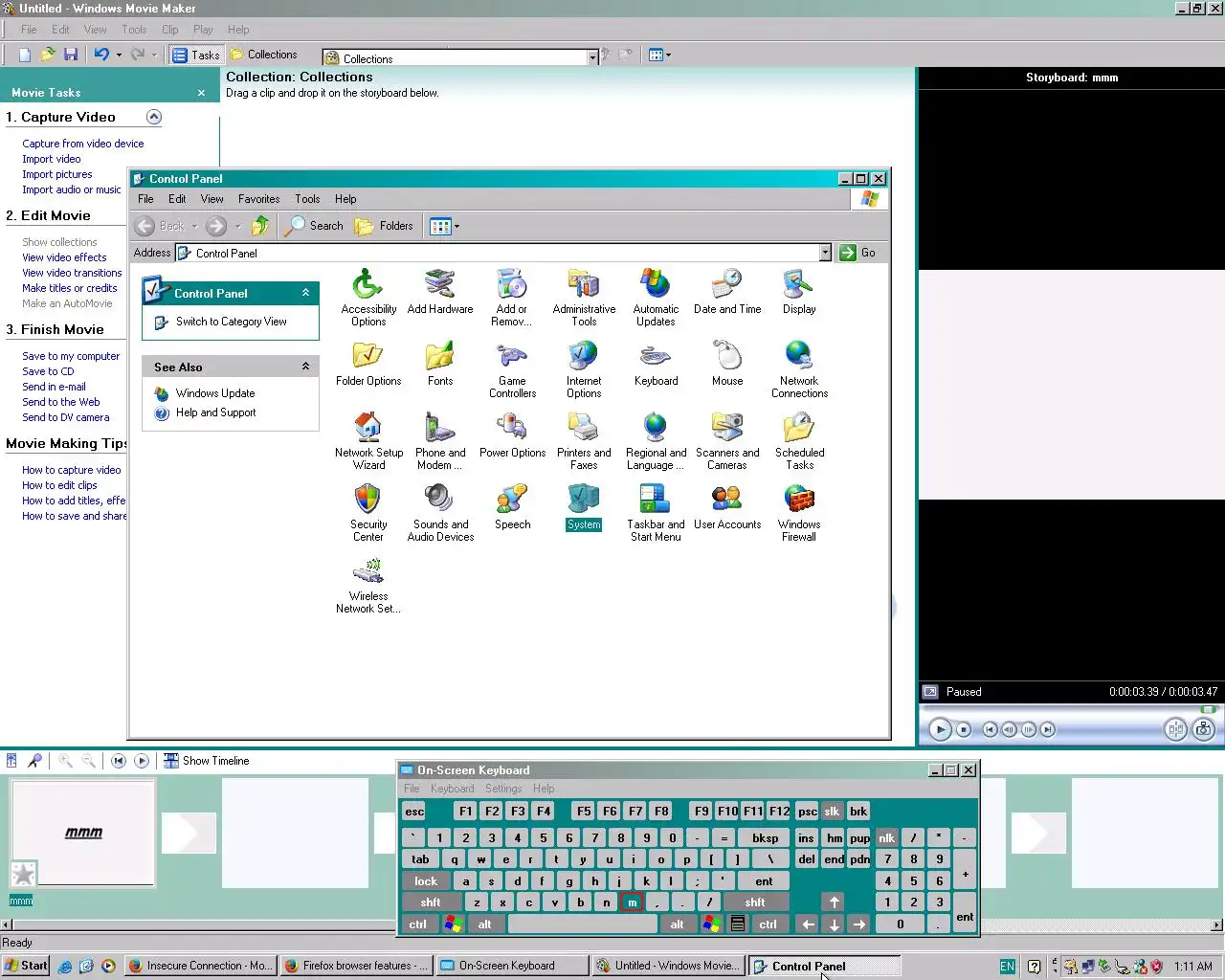Open the Fonts icon
Image resolution: width=1225 pixels, height=980 pixels.
tap(440, 364)
